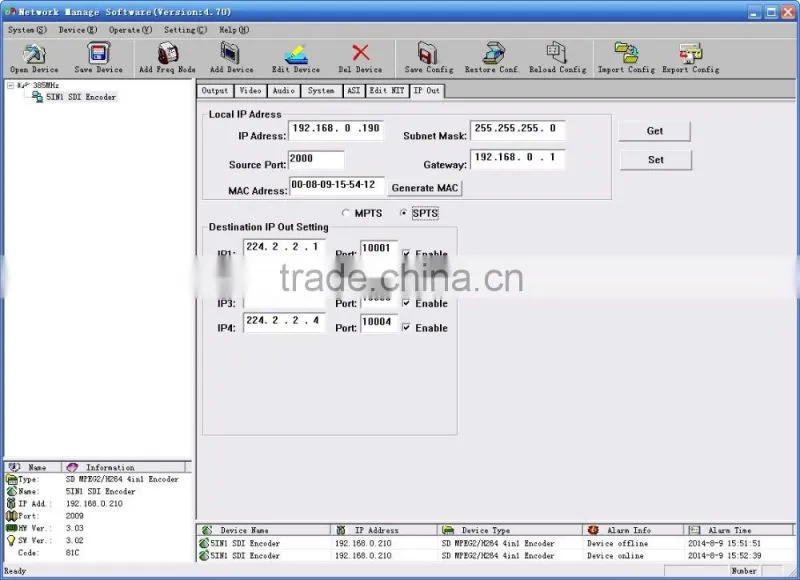Click the Import Config toolbar icon

(626, 53)
